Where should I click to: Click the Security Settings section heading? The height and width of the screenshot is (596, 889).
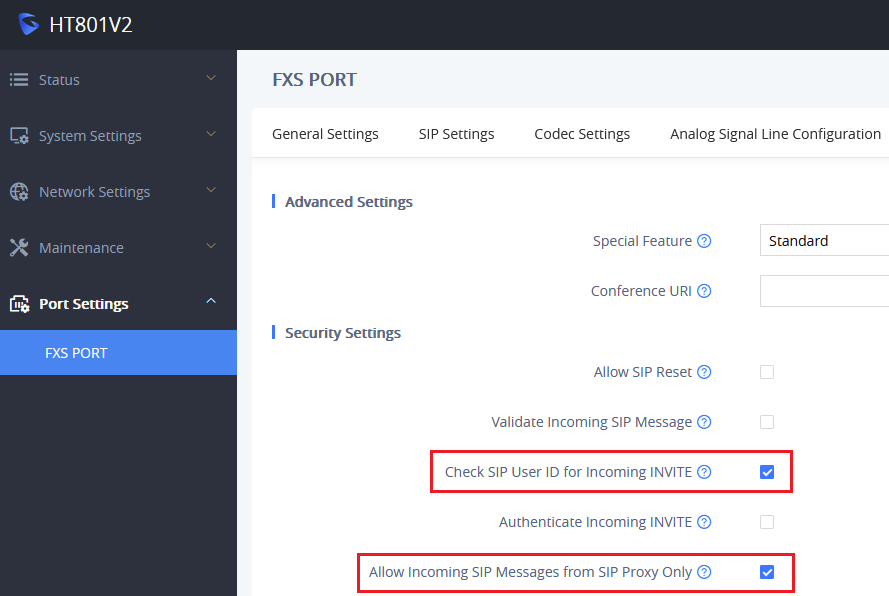(342, 333)
